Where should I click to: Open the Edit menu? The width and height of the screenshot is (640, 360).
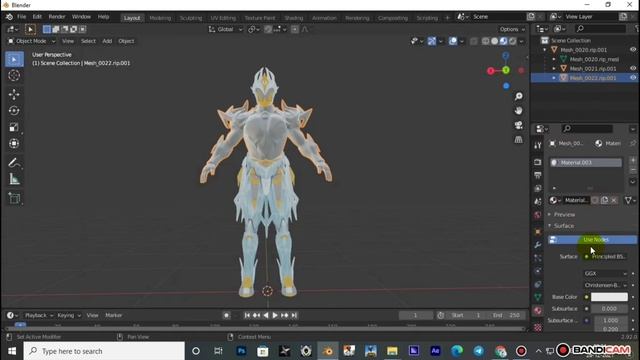tap(37, 17)
